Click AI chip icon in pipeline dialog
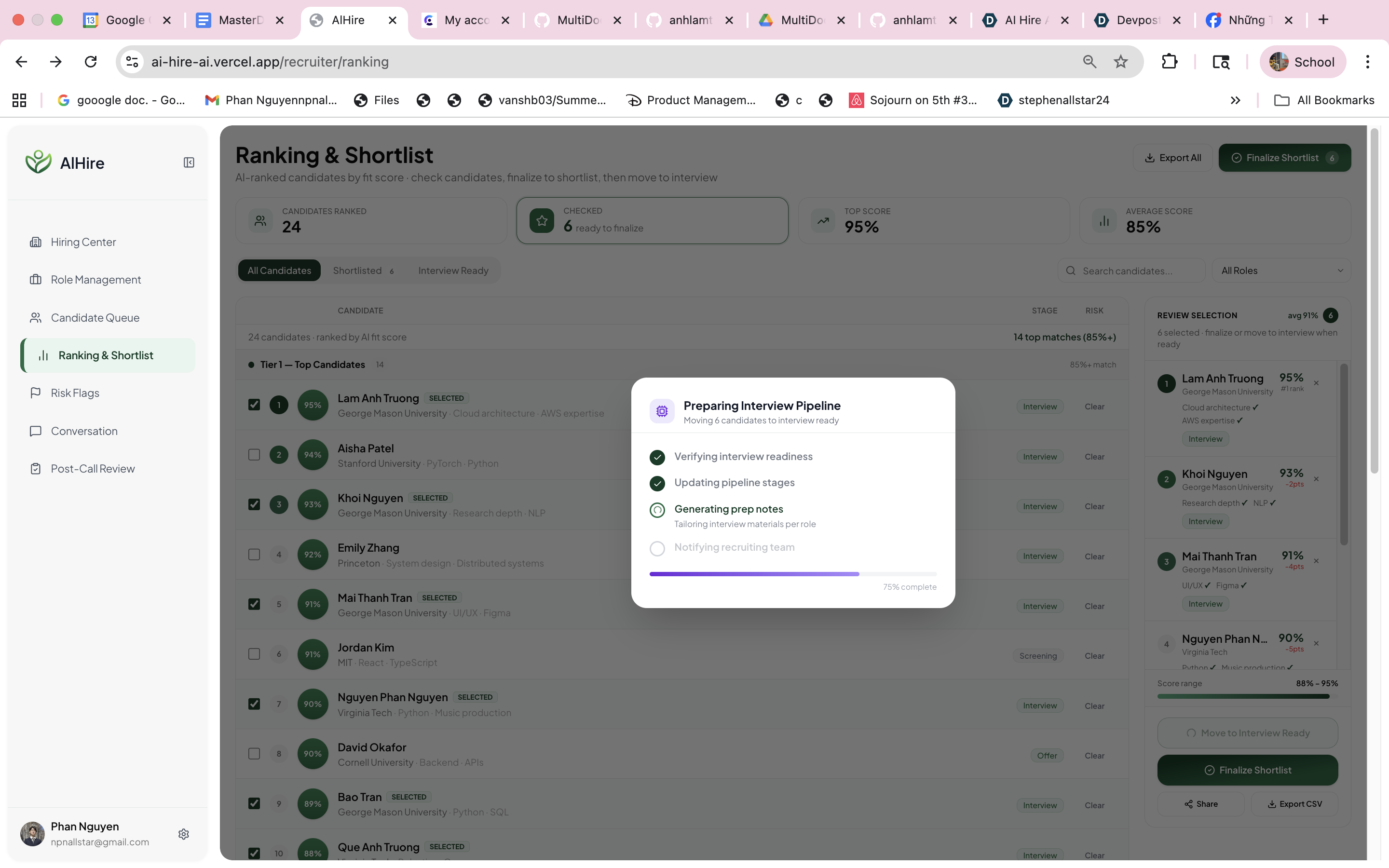Image resolution: width=1389 pixels, height=868 pixels. click(662, 411)
